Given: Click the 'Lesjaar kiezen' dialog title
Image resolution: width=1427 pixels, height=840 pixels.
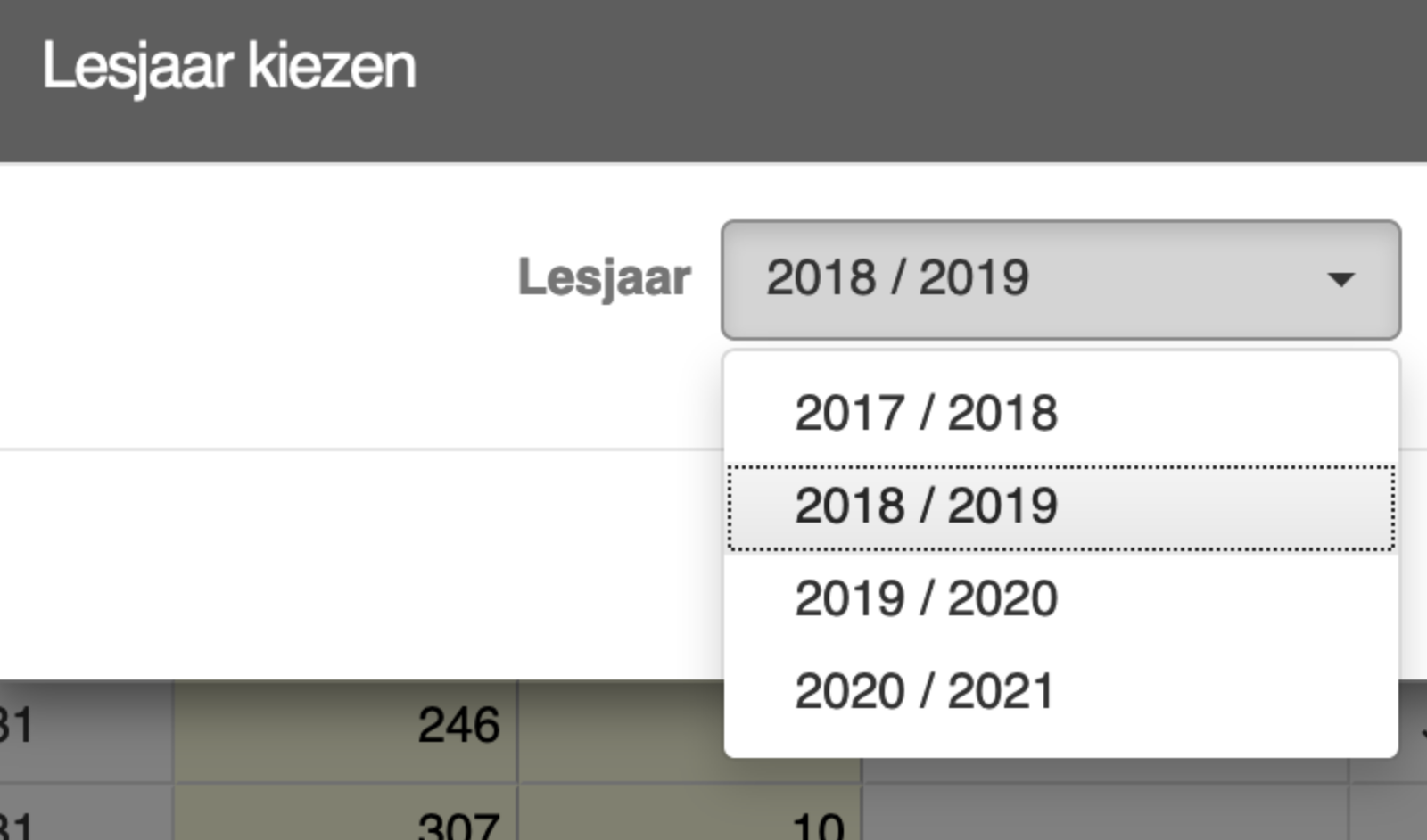Looking at the screenshot, I should pos(229,66).
